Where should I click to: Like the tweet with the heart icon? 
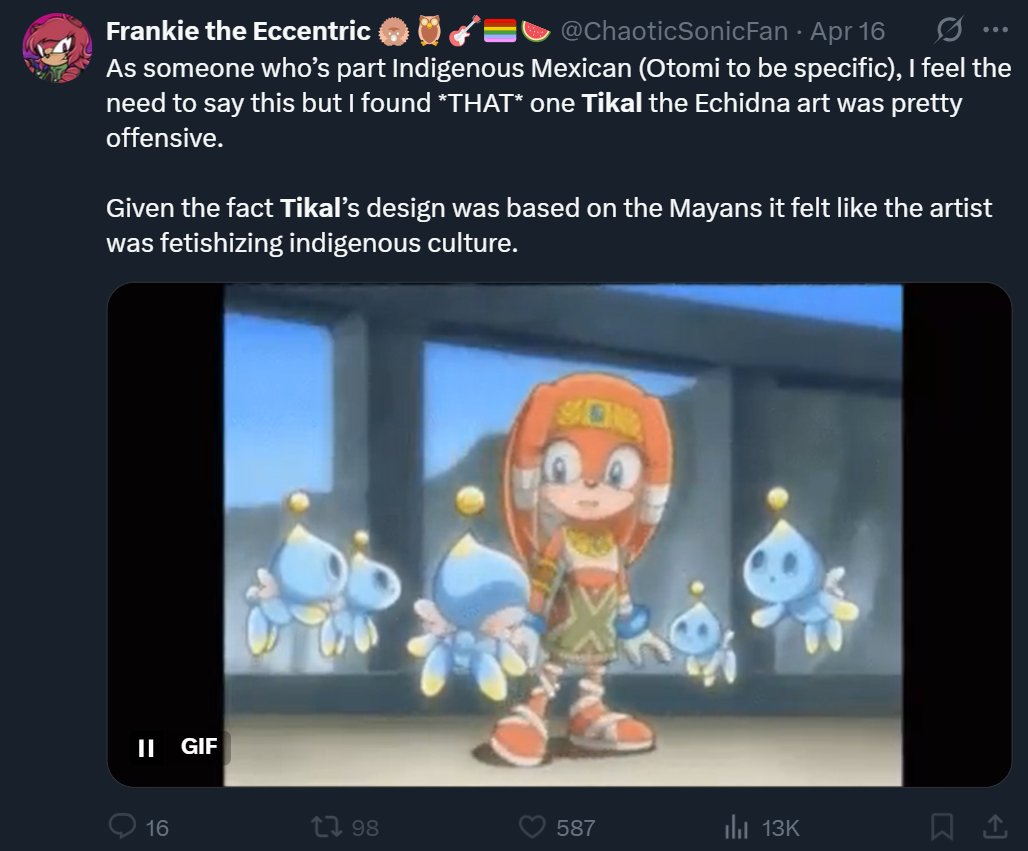pyautogui.click(x=533, y=826)
